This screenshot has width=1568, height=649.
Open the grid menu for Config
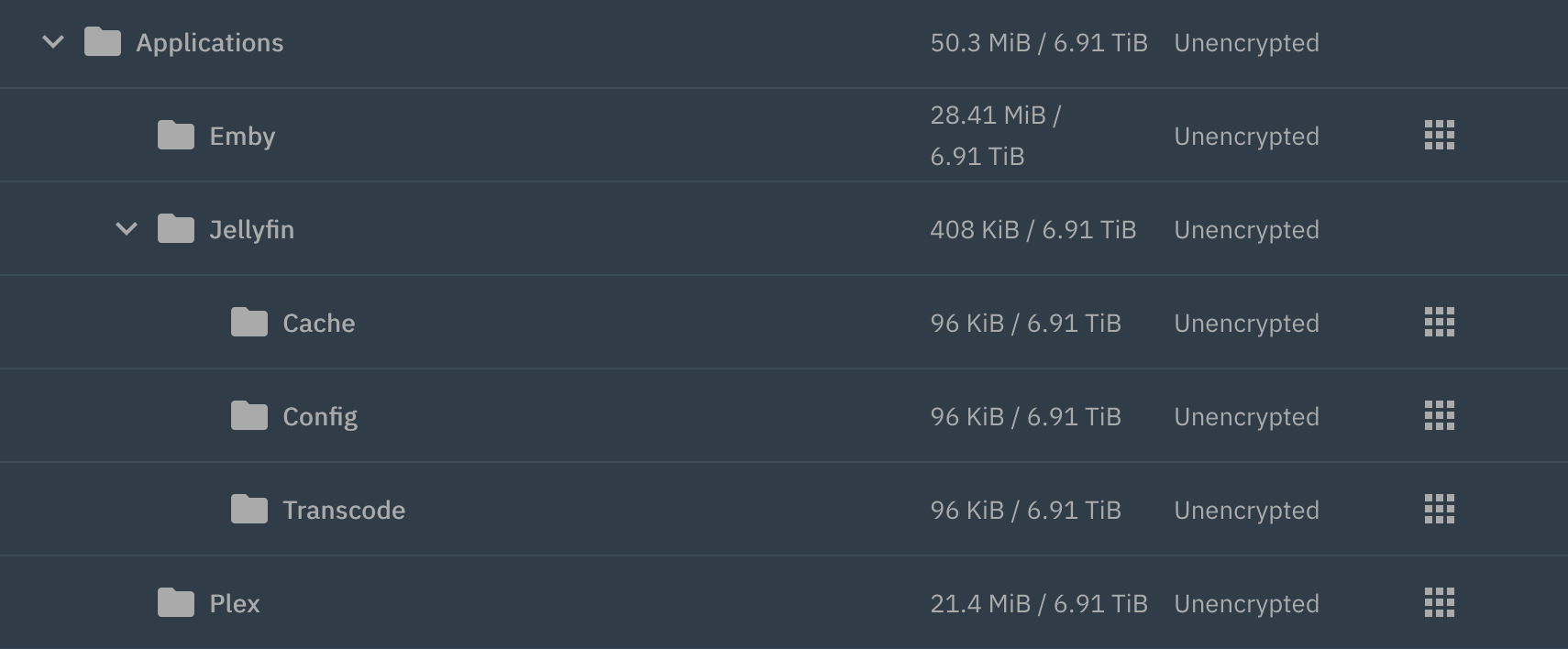[1439, 416]
